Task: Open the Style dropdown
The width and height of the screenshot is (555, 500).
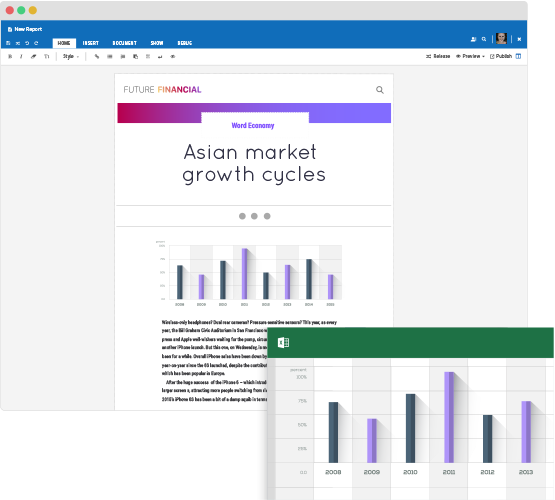Action: click(x=71, y=56)
